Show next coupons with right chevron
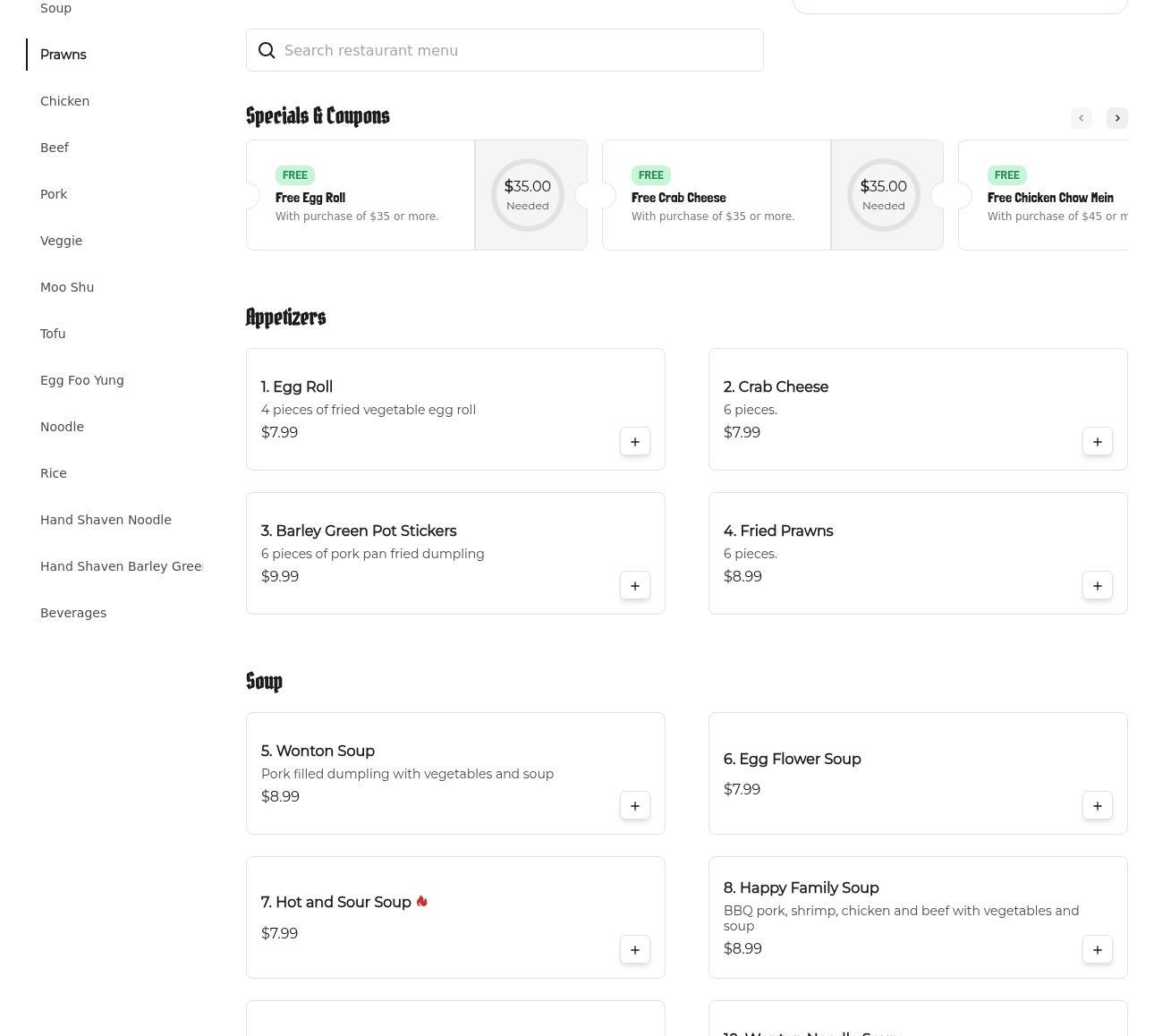The image size is (1154, 1036). [x=1116, y=118]
